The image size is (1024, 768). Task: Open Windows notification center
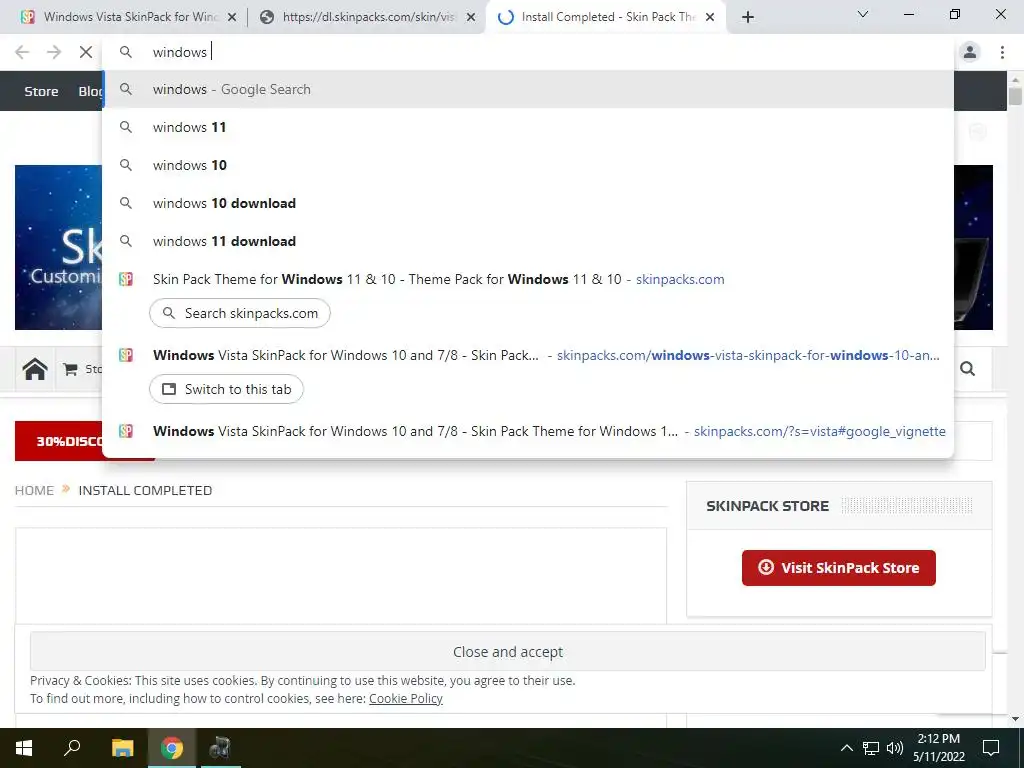point(991,748)
